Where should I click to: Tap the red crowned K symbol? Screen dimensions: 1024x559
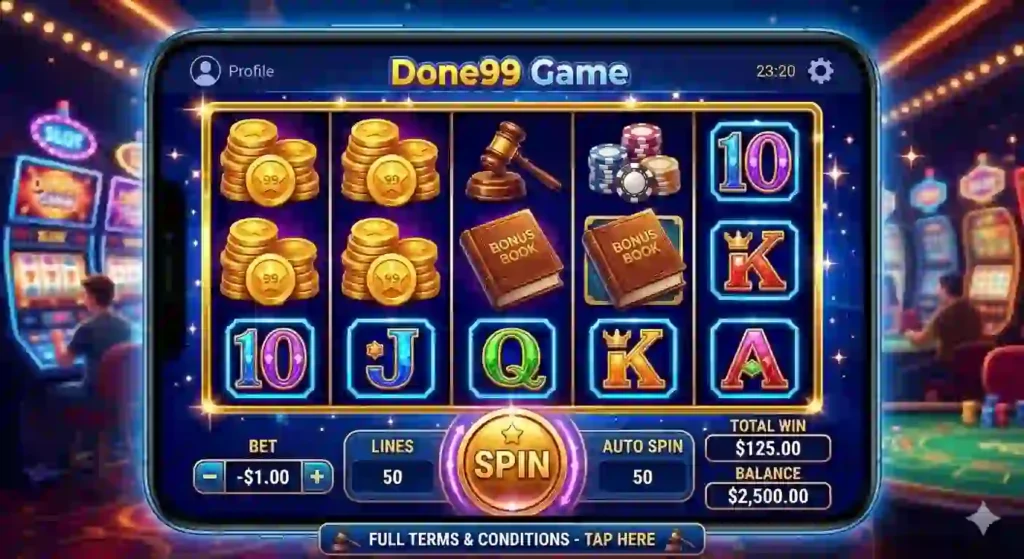pos(754,260)
